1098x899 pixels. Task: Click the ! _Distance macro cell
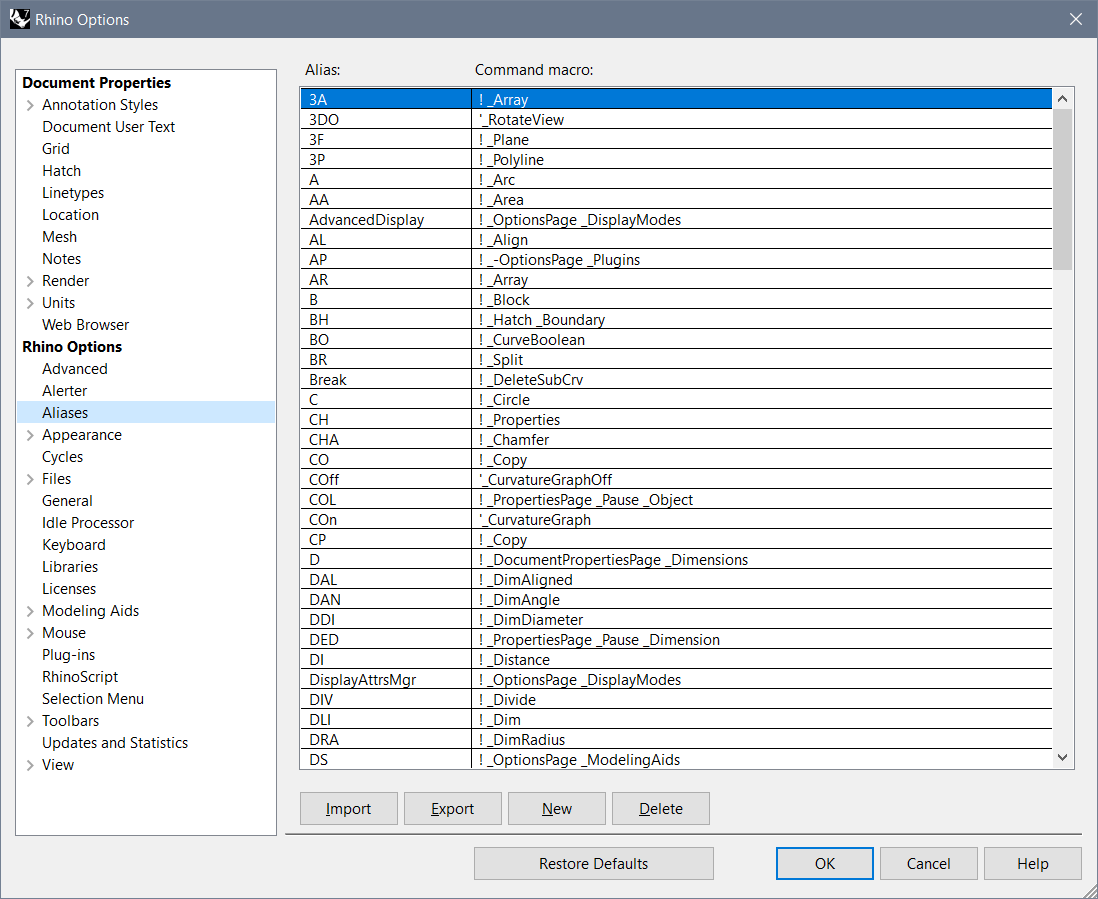[762, 660]
